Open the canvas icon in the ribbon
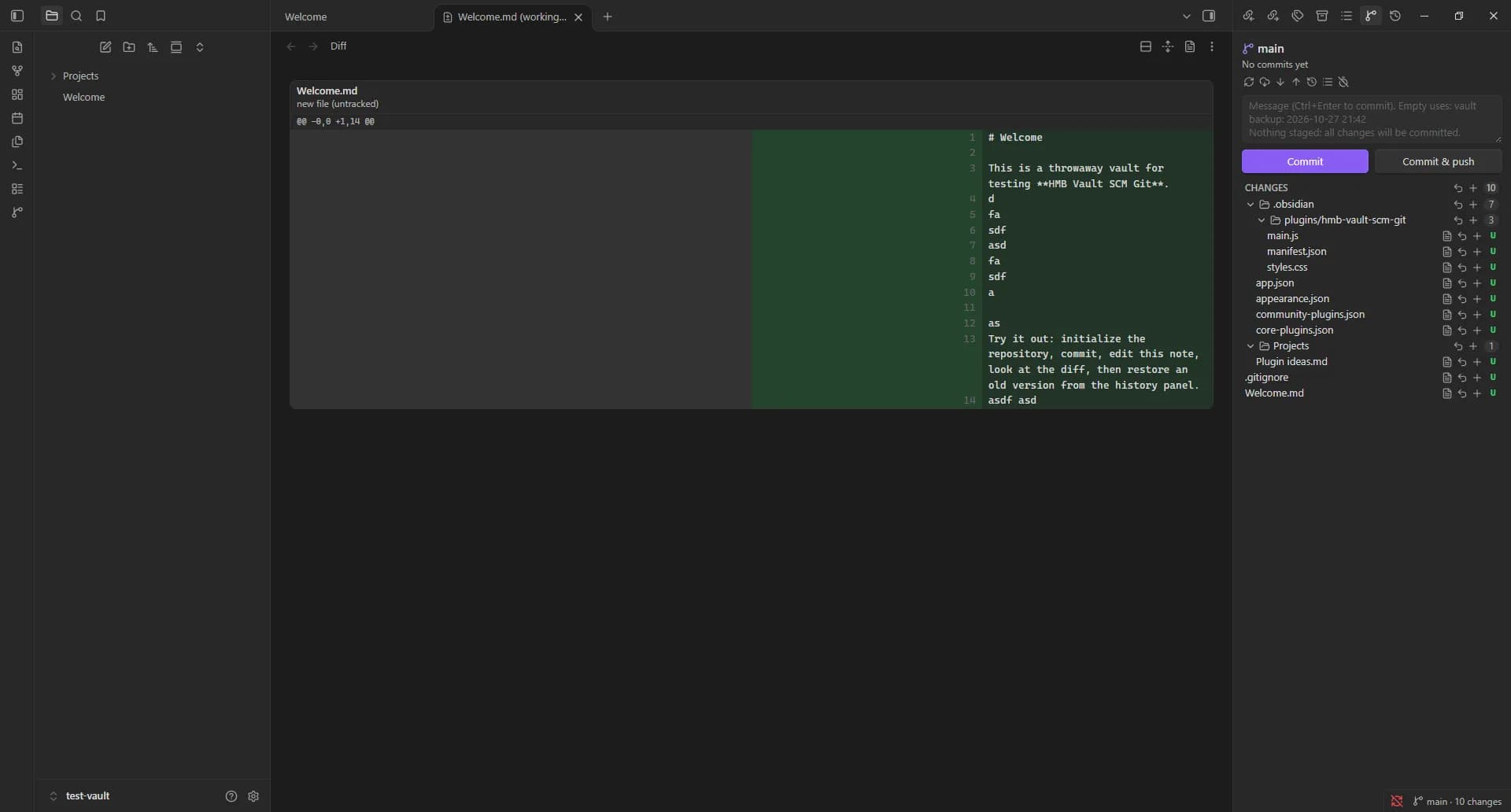The image size is (1511, 812). tap(17, 94)
